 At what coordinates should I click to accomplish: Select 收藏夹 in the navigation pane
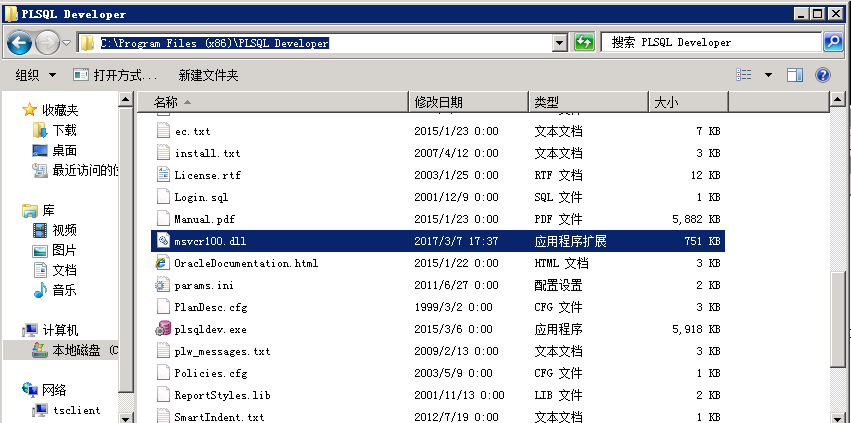(x=60, y=110)
